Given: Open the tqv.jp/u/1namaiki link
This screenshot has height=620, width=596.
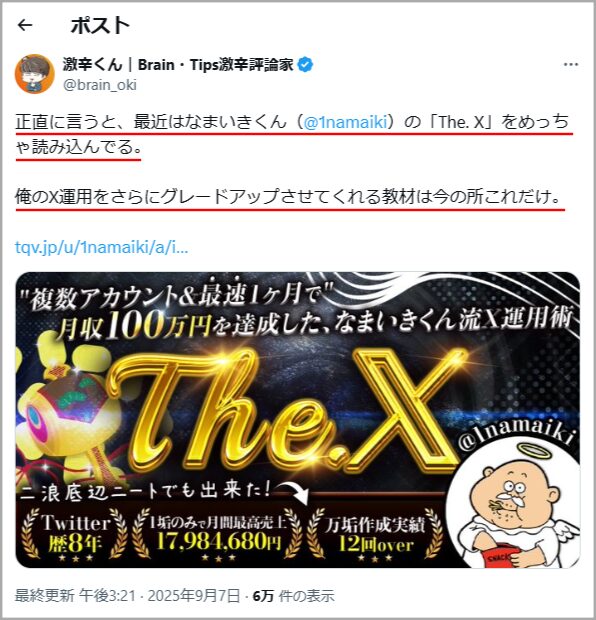Looking at the screenshot, I should point(102,248).
